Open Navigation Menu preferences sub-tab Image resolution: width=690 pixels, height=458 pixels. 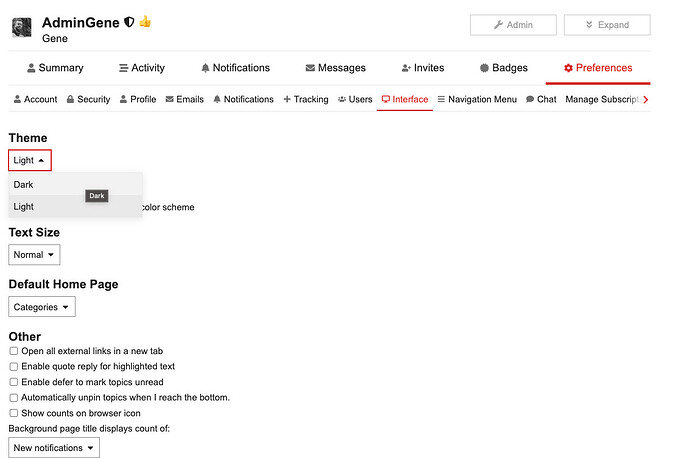click(477, 99)
